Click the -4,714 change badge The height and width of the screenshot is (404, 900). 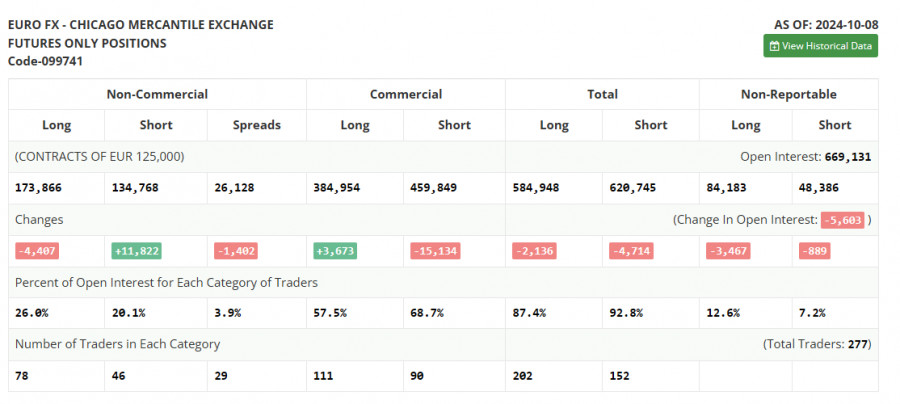[631, 251]
